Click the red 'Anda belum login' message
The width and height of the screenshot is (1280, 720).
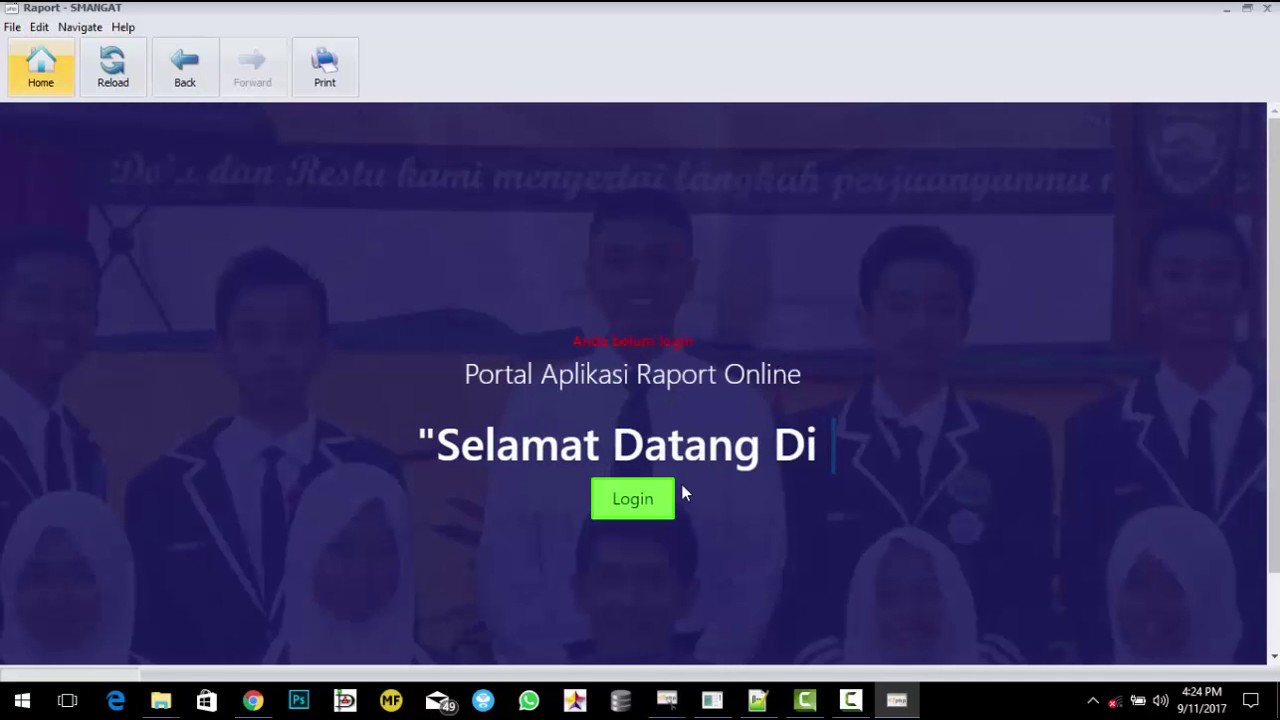633,341
